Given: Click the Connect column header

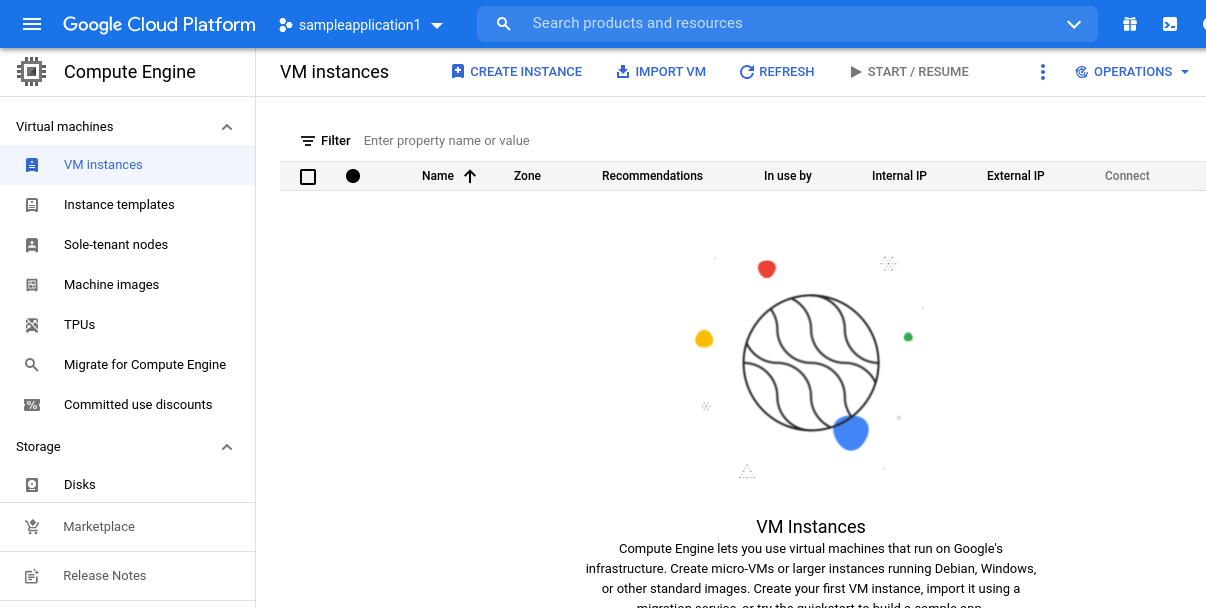Looking at the screenshot, I should click(1127, 176).
